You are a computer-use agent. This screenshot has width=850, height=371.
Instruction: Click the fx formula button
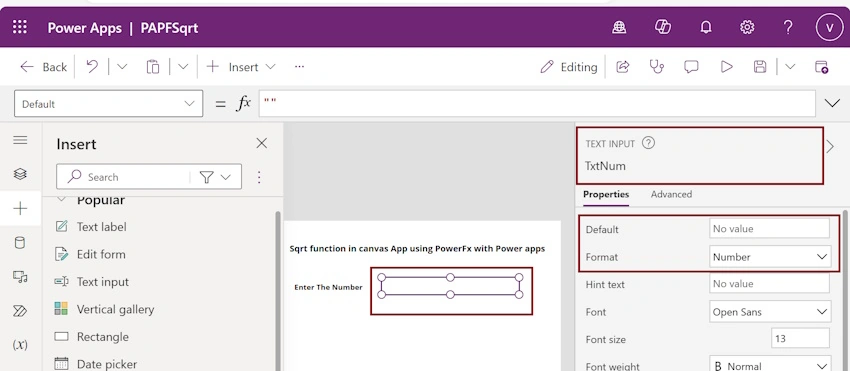coord(243,103)
